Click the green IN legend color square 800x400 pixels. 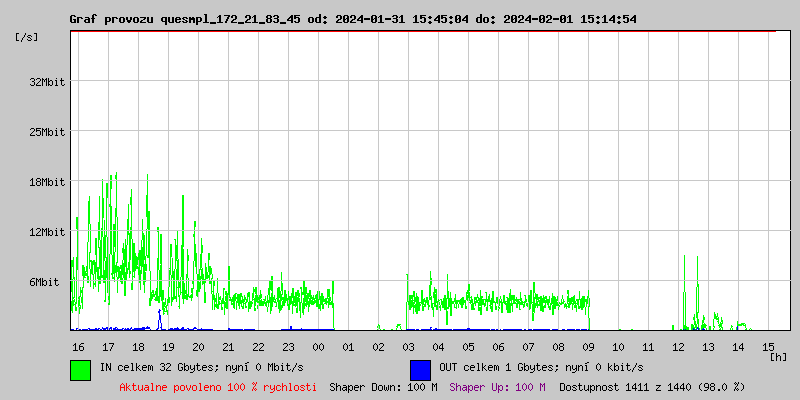tap(80, 369)
